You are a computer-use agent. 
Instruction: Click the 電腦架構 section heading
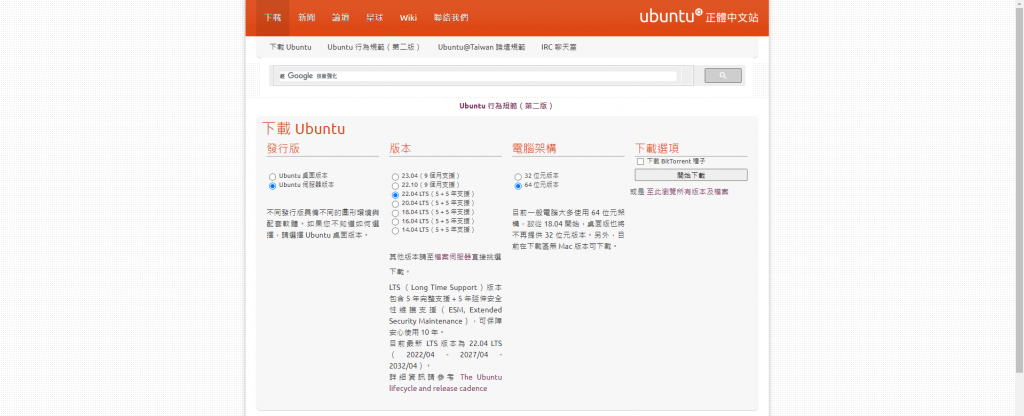(534, 148)
